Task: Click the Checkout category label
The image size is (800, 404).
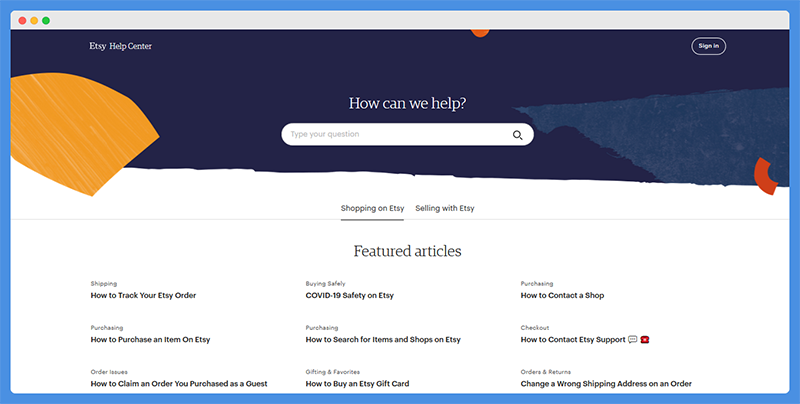Action: pos(535,328)
